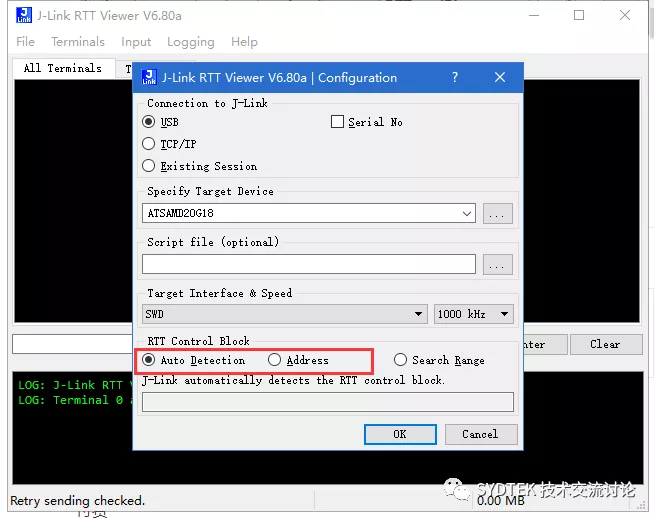Click the RTT control block address field

[328, 402]
